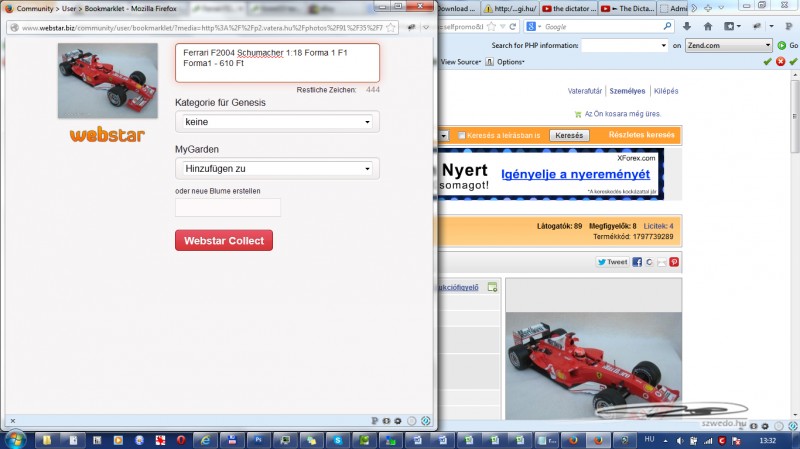Image resolution: width=800 pixels, height=449 pixels.
Task: Click the 13:32 taskbar clock
Action: (767, 440)
